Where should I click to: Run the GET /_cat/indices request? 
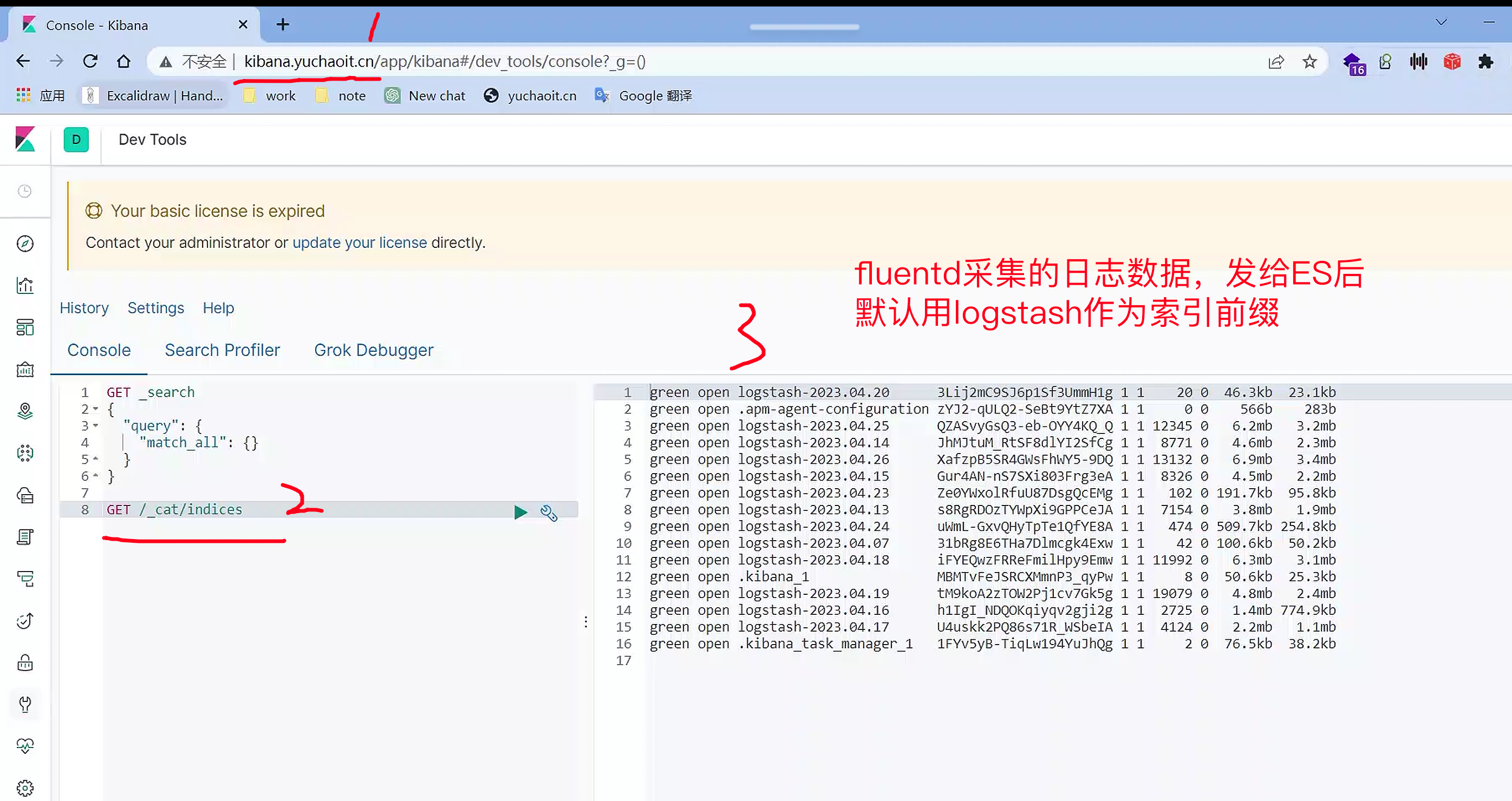pos(520,512)
